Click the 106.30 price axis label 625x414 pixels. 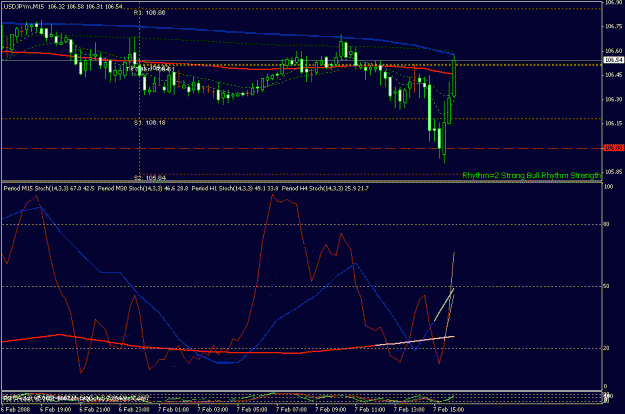[613, 99]
